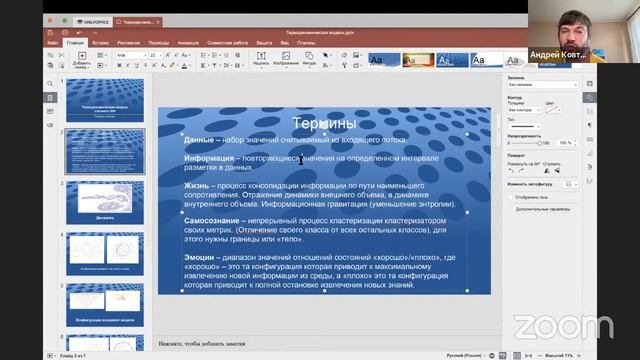Viewport: 640px width, 360px height.
Task: Click the Fit to slide icon
Action: [x=517, y=356]
